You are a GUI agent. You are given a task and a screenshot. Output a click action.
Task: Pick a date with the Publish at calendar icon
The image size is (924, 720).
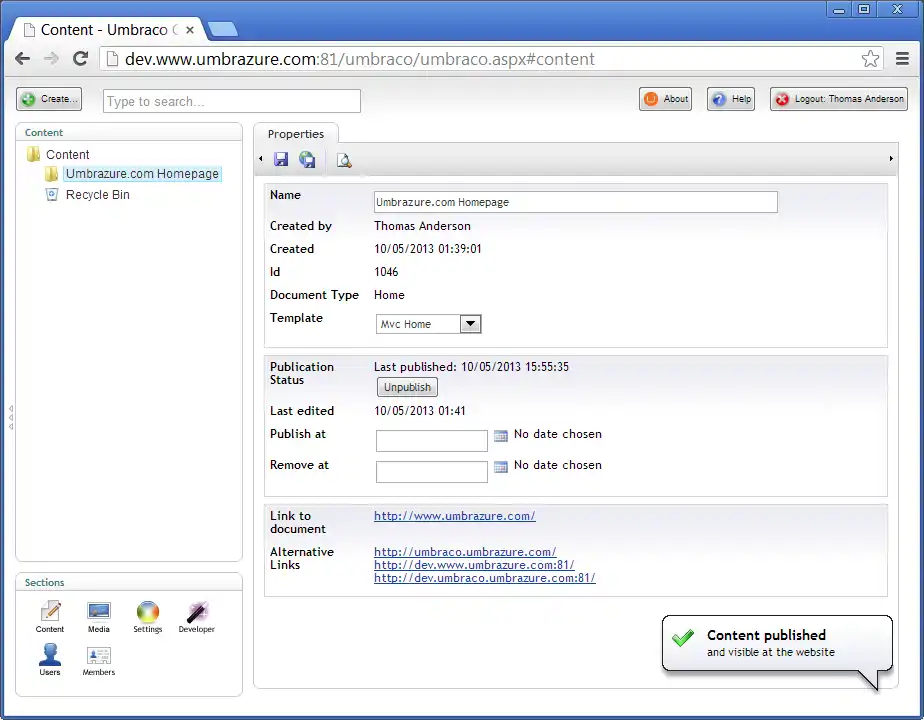tap(500, 436)
